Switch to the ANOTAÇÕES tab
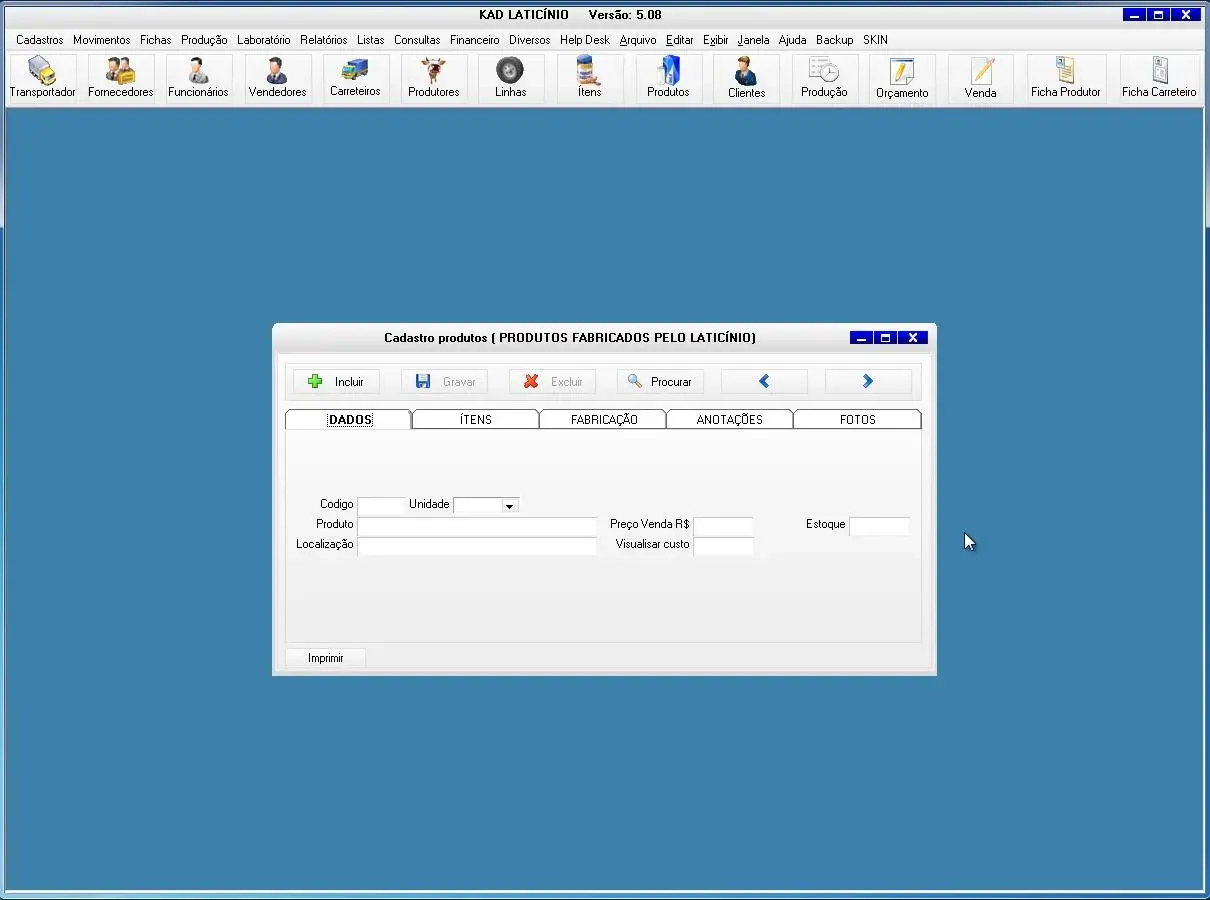 tap(730, 420)
